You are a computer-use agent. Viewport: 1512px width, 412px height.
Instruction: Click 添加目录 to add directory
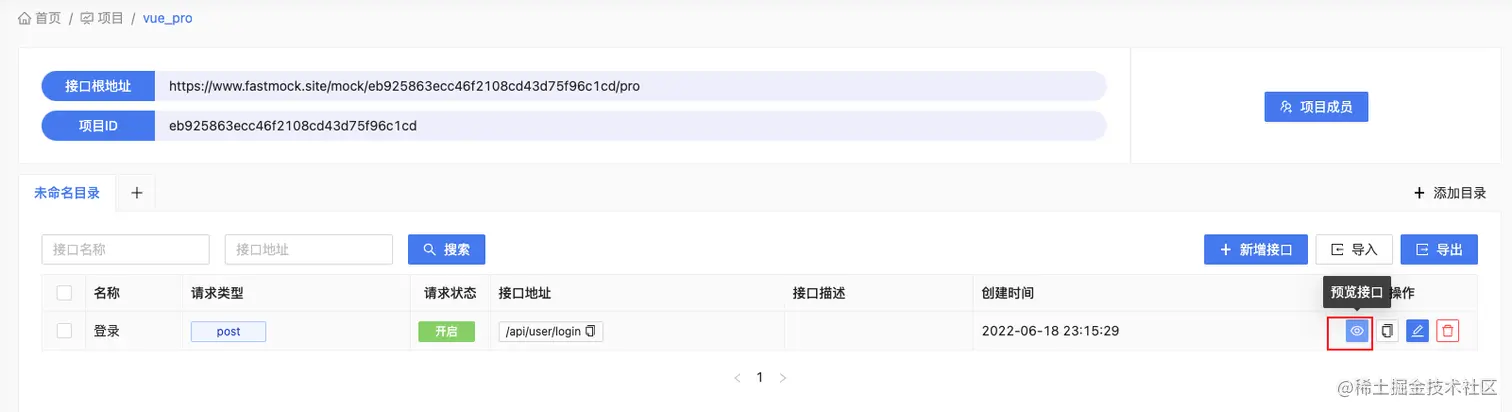pos(1450,194)
